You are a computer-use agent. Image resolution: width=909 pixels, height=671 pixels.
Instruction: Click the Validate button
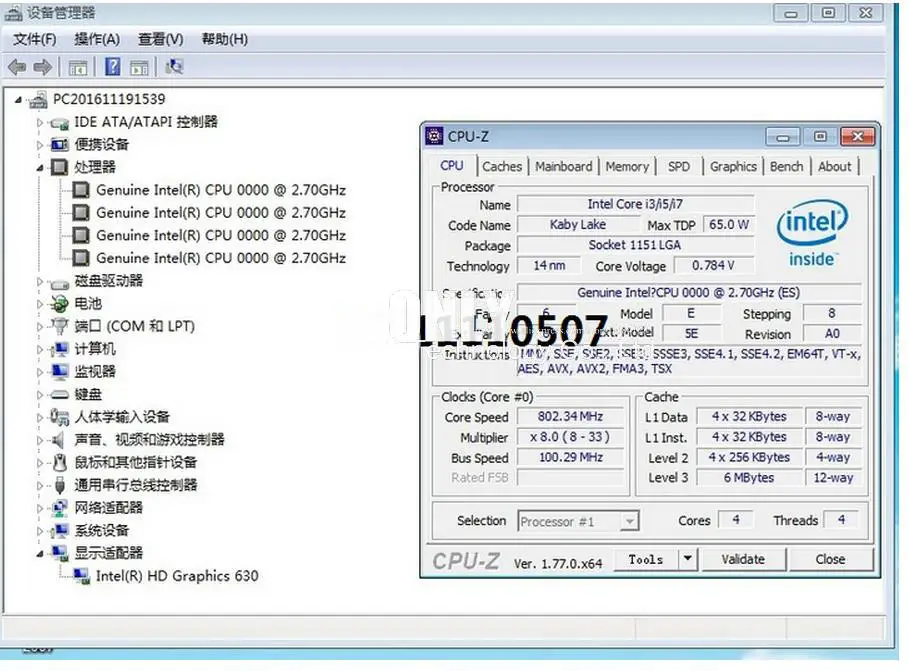point(743,559)
